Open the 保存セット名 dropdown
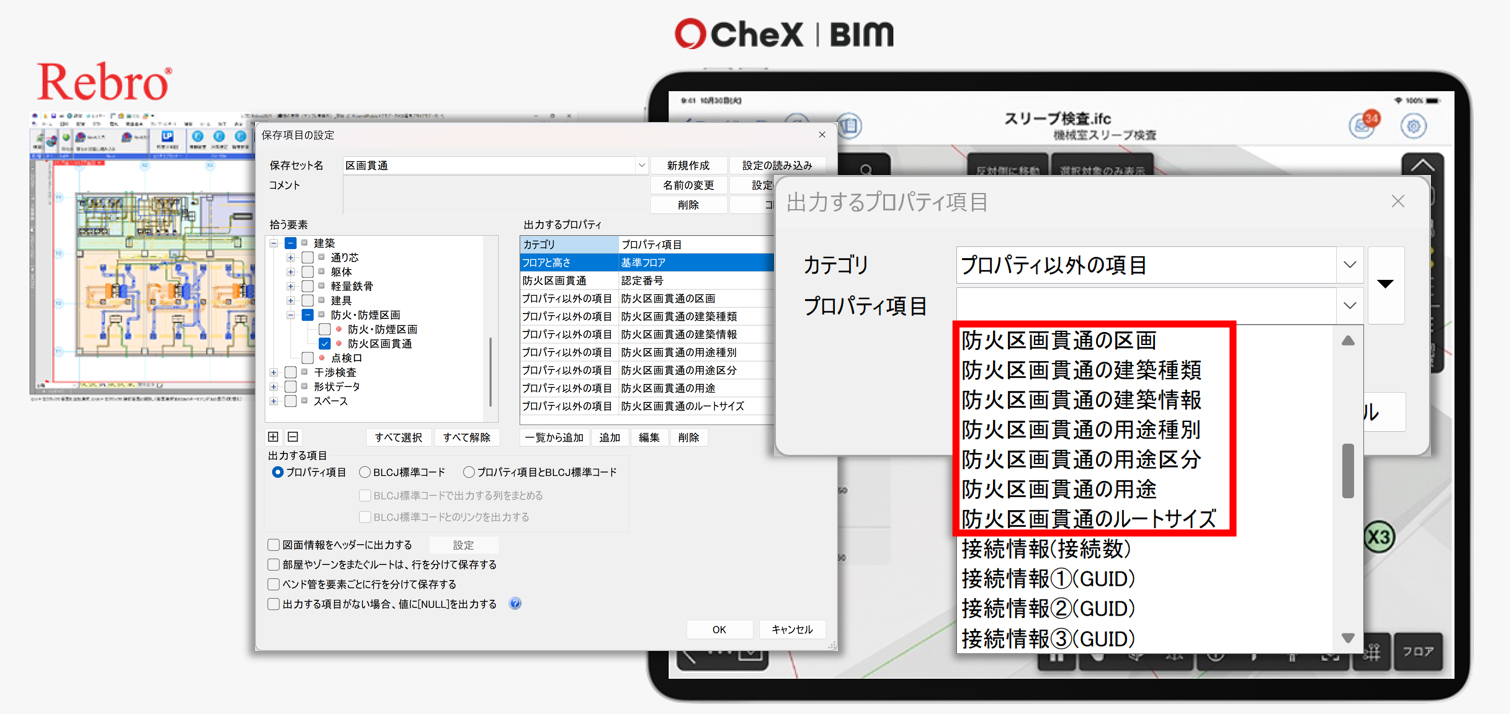 coord(641,166)
